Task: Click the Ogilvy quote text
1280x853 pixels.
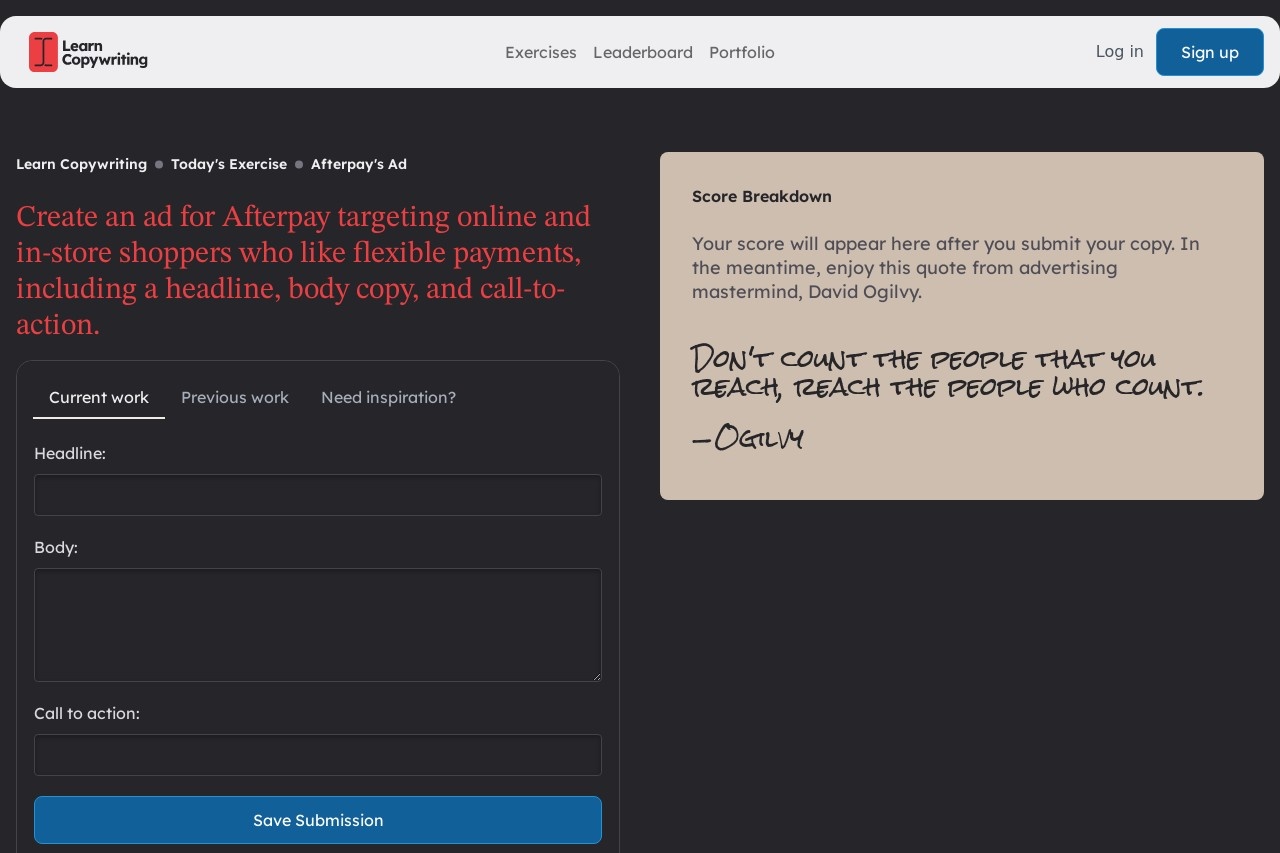Action: point(946,372)
